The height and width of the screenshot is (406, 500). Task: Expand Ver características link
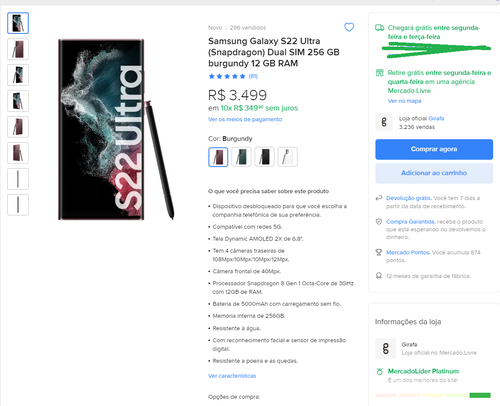pos(232,376)
